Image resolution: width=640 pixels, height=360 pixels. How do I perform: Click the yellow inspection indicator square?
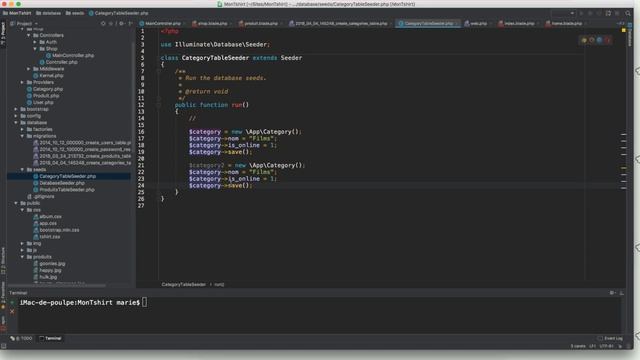coord(623,31)
